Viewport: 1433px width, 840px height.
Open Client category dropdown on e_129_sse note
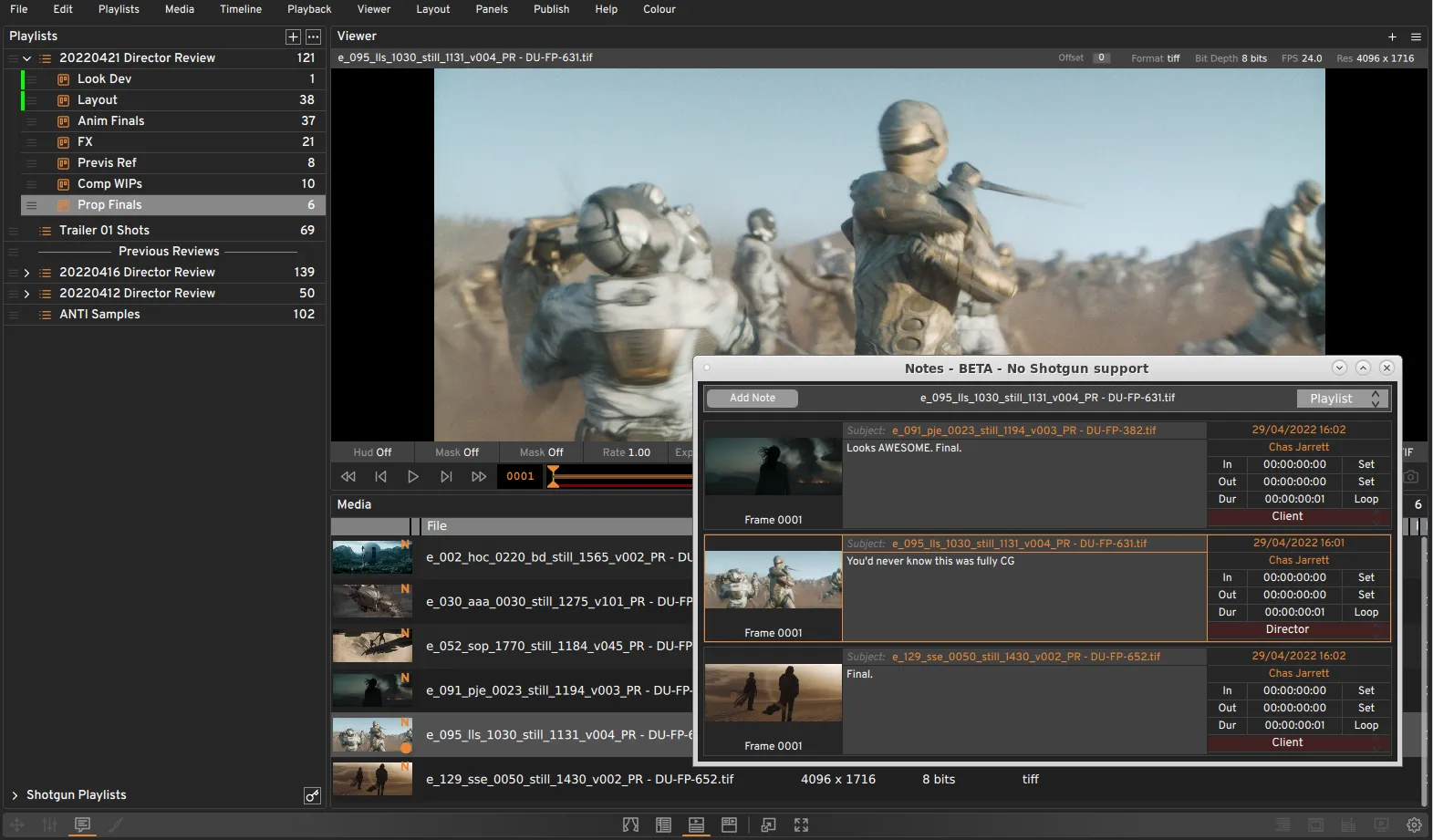coord(1298,742)
